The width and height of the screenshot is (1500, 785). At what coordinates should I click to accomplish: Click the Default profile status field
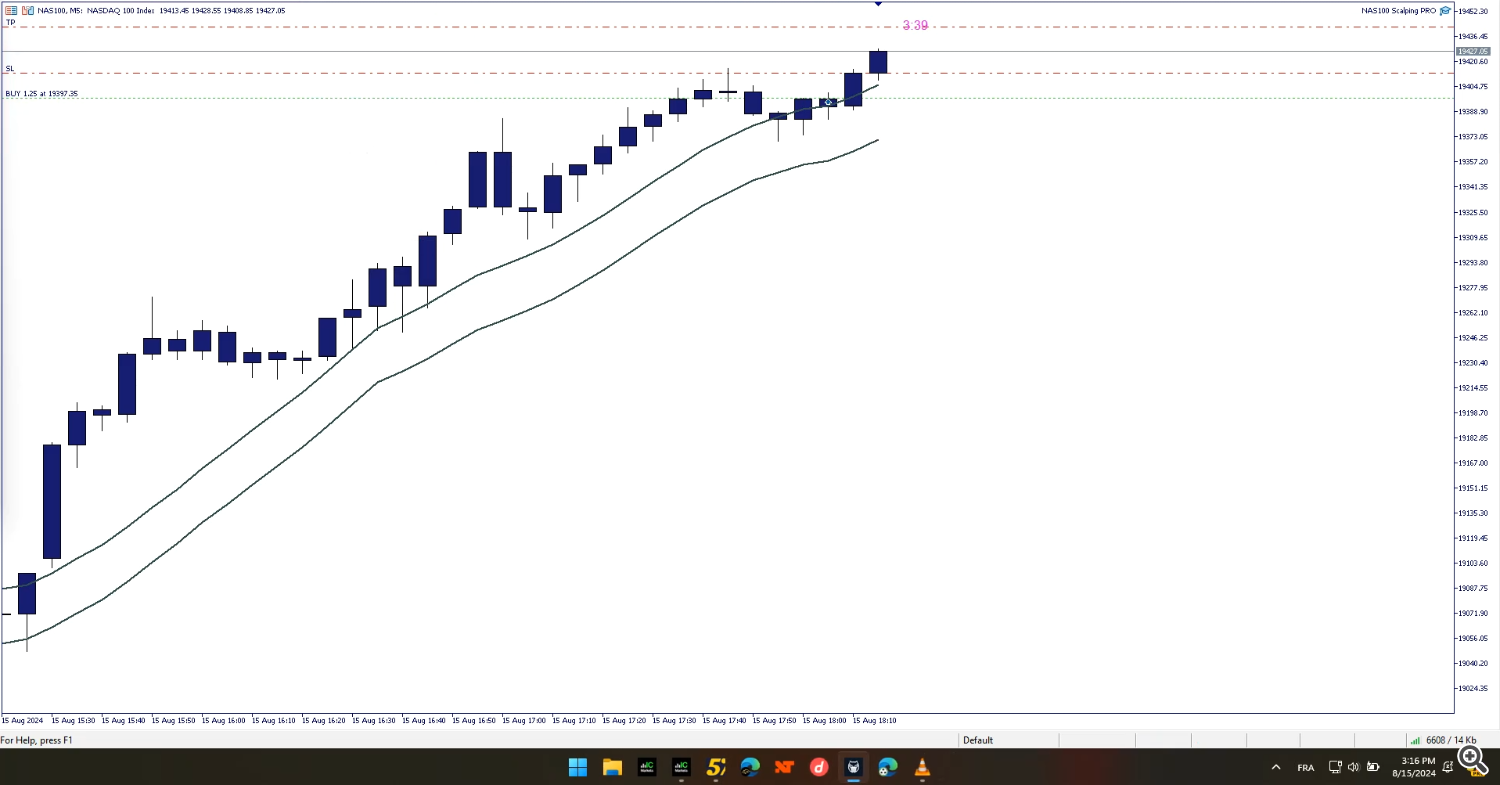tap(978, 741)
